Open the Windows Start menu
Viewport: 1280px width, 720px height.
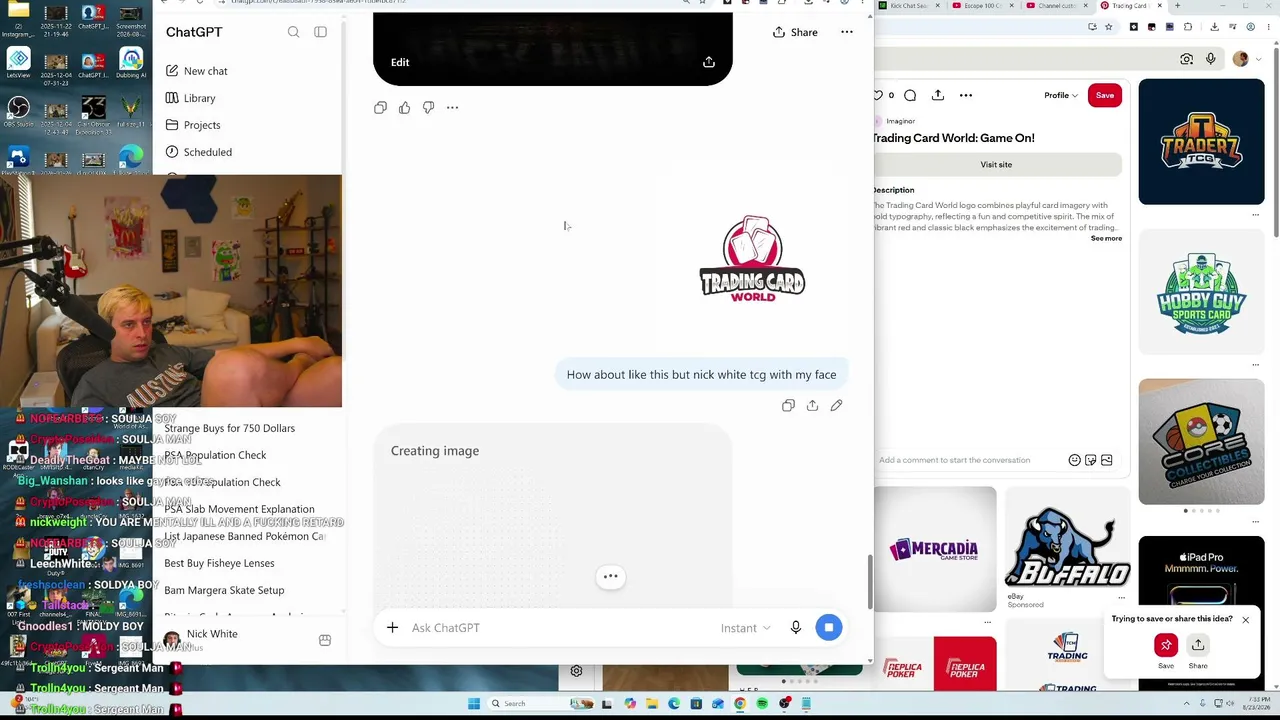474,704
